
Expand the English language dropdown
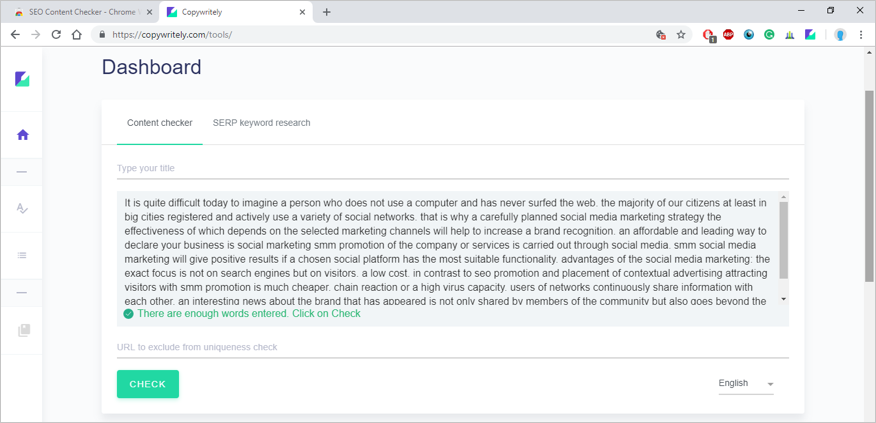click(746, 384)
